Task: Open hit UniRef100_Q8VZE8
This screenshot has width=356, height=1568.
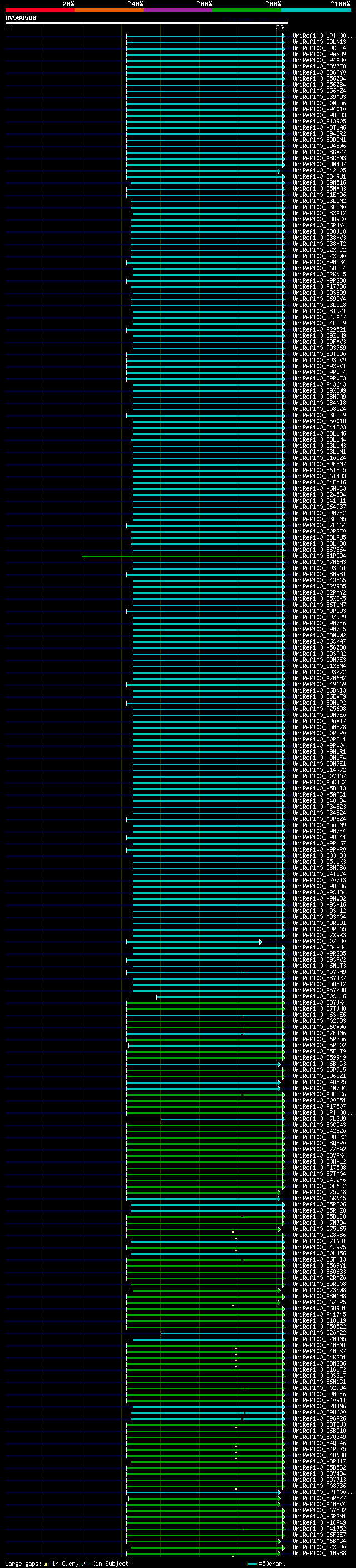Action: pyautogui.click(x=319, y=66)
